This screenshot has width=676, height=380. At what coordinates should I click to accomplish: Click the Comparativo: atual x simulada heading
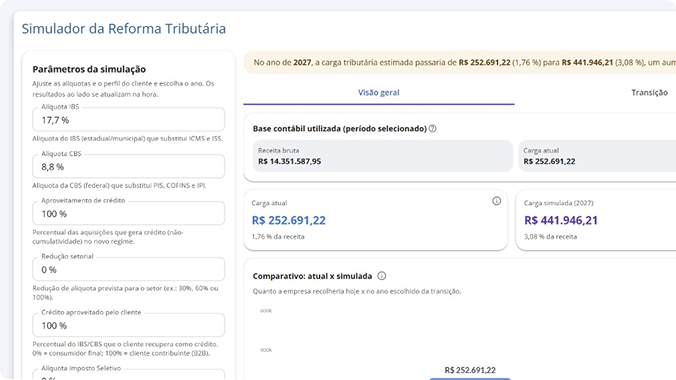pyautogui.click(x=312, y=276)
